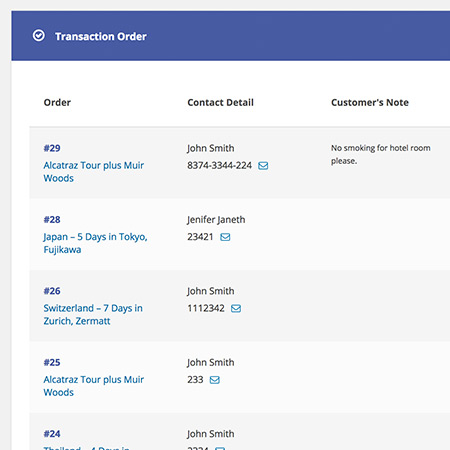
Task: Click email envelope icon in order #24 row
Action: click(x=220, y=448)
